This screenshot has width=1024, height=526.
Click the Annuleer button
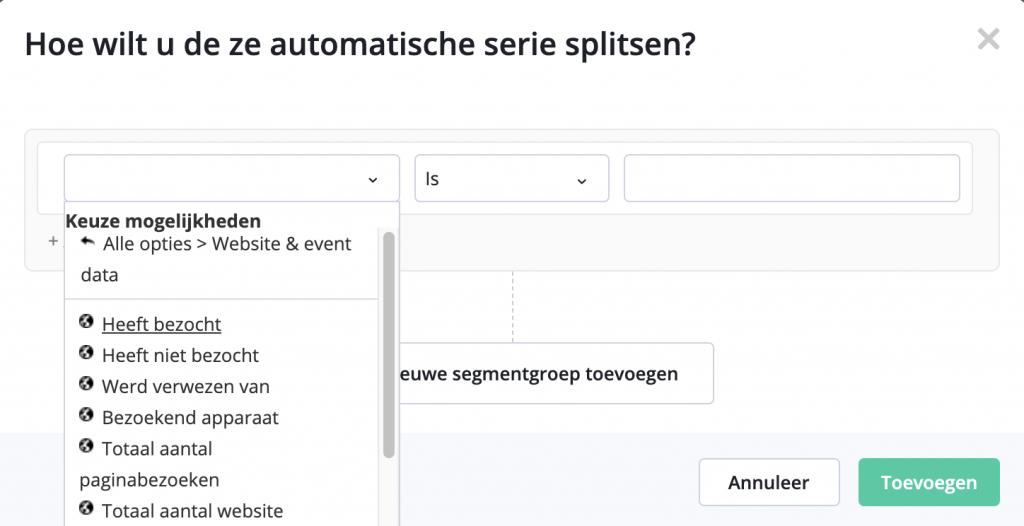769,482
